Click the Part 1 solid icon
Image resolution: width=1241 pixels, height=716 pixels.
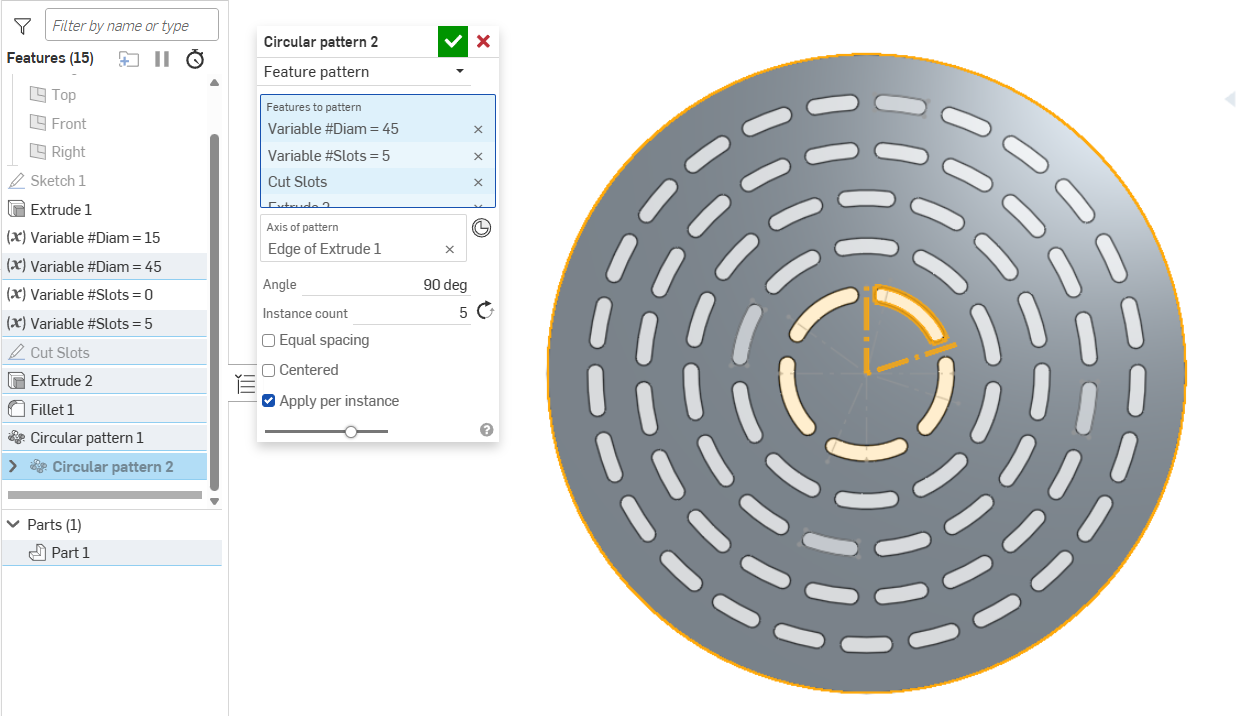[37, 553]
